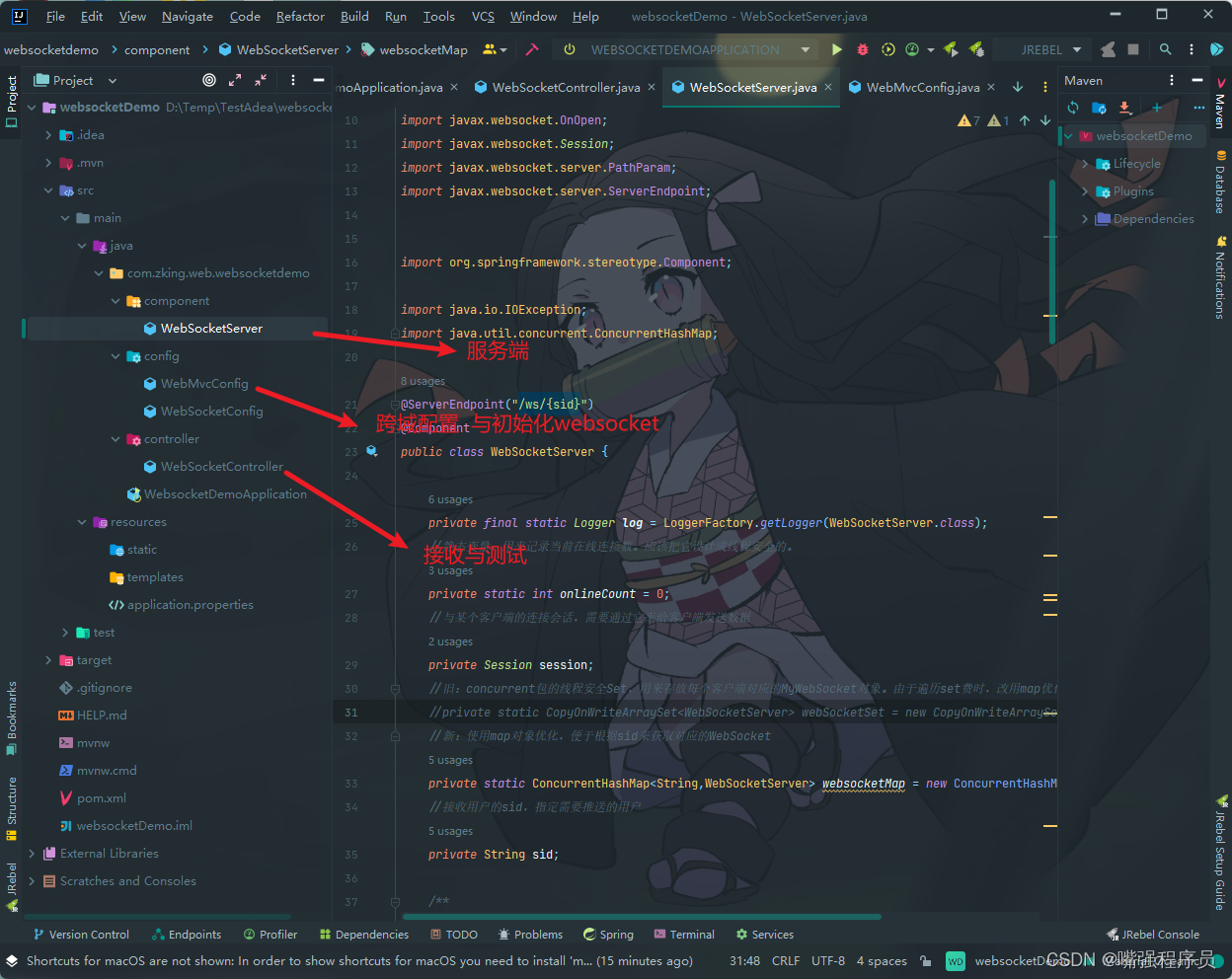Open the profiler run icon
The height and width of the screenshot is (979, 1232).
click(x=912, y=49)
